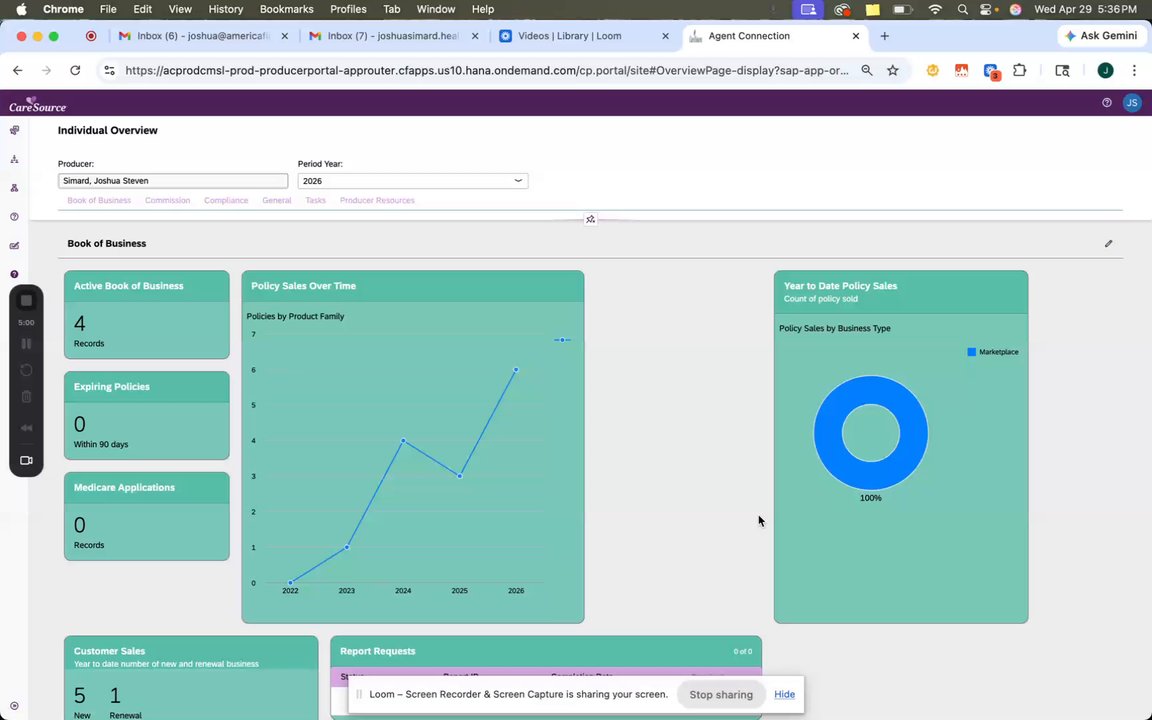Close the Agent Connection tab
Viewport: 1152px width, 720px height.
(x=855, y=36)
